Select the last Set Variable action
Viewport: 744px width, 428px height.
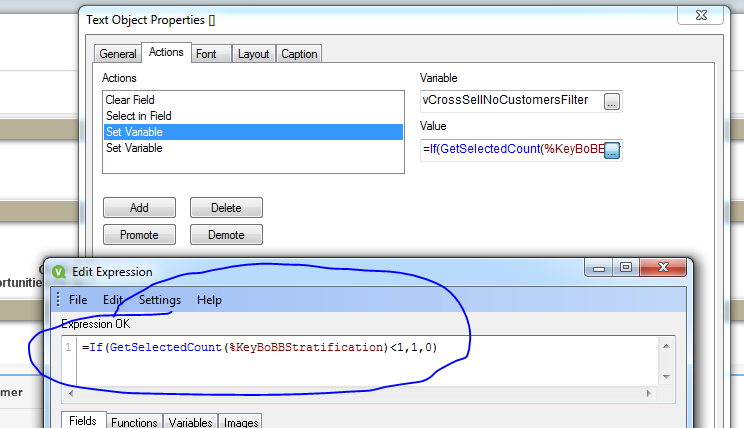(253, 148)
